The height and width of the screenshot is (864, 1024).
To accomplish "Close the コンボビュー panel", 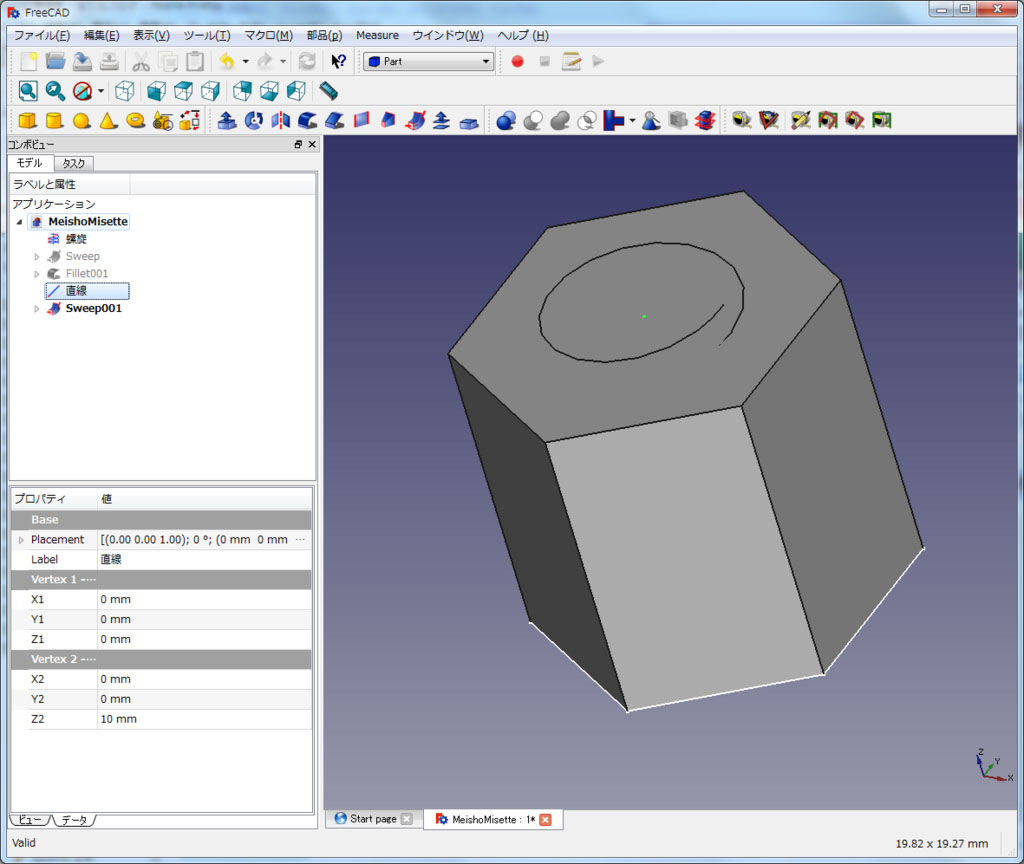I will (x=312, y=144).
